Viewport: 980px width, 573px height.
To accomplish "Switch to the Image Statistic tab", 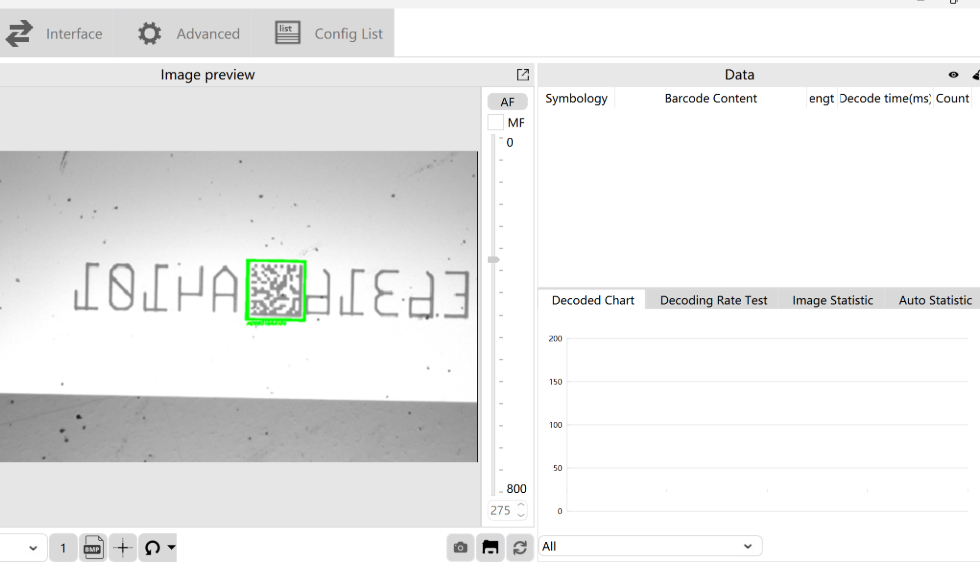I will [832, 300].
